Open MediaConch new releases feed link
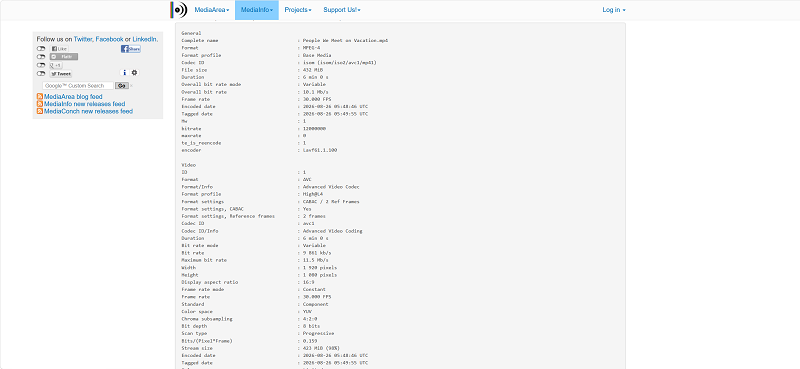Screen dimensions: 800x369 (88, 111)
